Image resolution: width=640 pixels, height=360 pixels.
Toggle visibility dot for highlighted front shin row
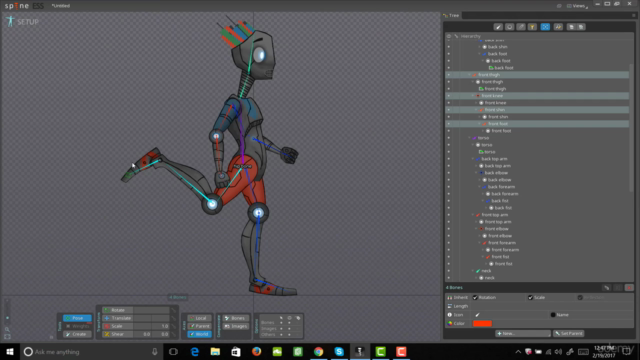click(x=449, y=110)
